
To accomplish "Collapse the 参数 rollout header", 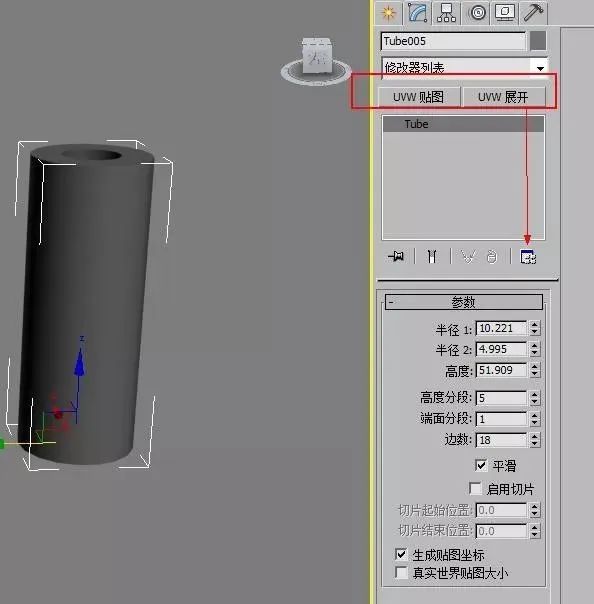I will pyautogui.click(x=464, y=302).
